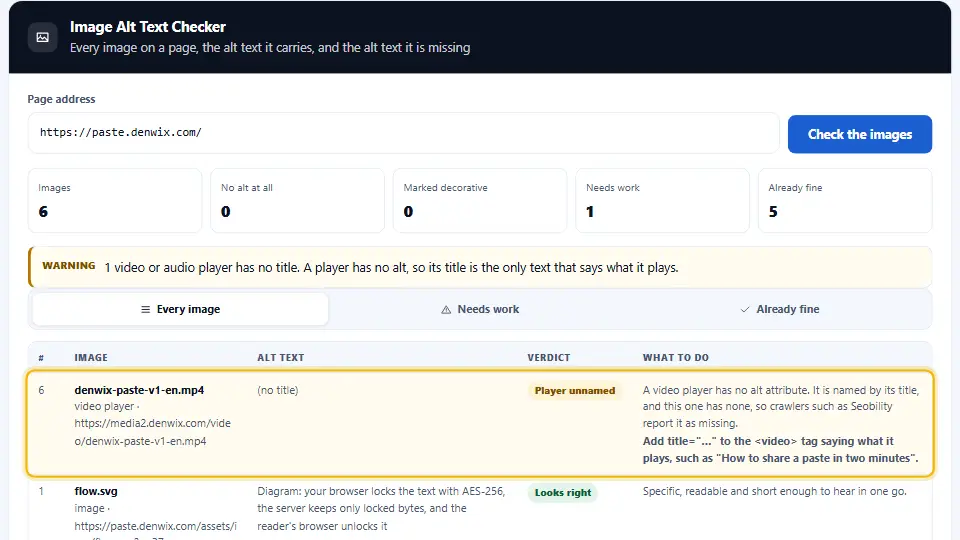Viewport: 960px width, 540px height.
Task: Click the denwix-paste-v1-en.mp4 file name
Action: [139, 390]
